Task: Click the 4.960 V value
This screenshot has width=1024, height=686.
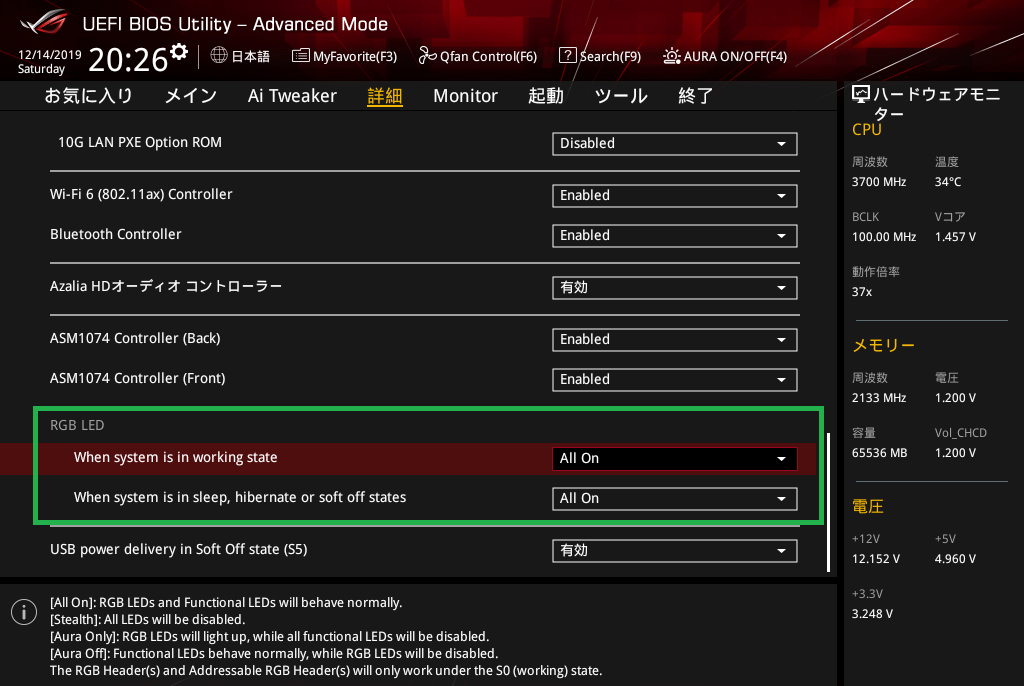Action: 955,559
